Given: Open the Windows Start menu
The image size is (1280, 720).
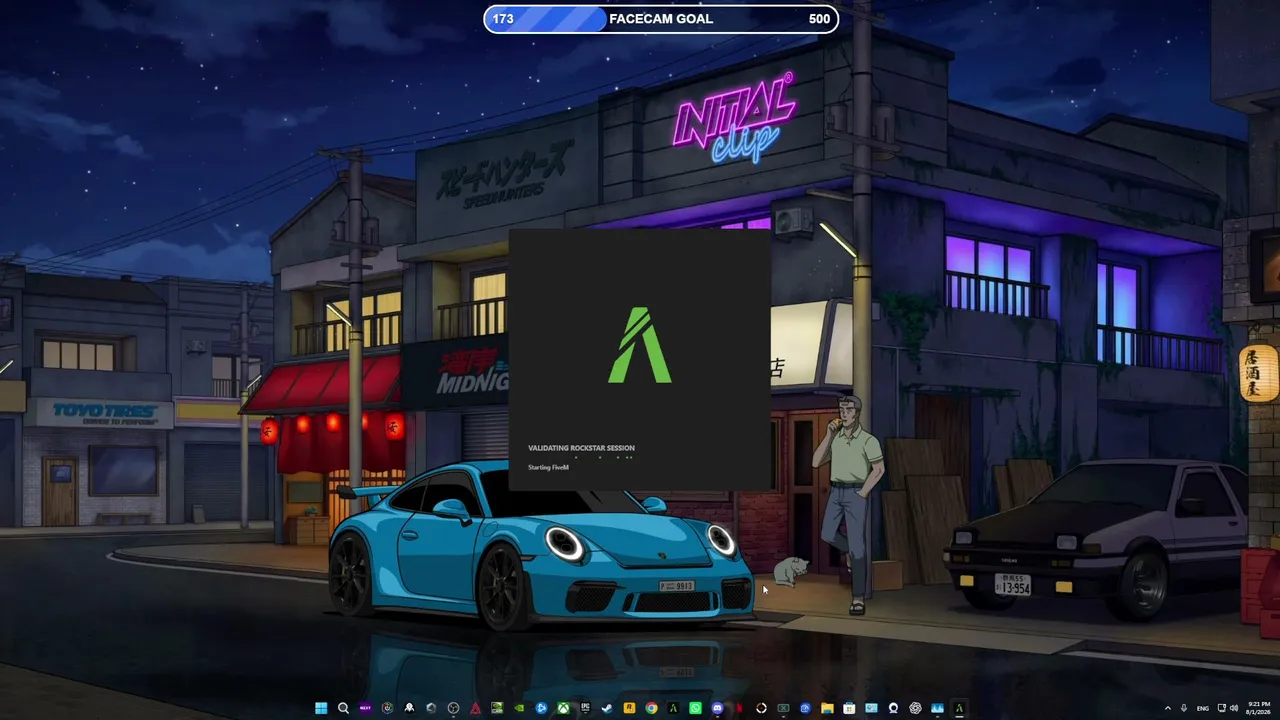Looking at the screenshot, I should [x=321, y=708].
